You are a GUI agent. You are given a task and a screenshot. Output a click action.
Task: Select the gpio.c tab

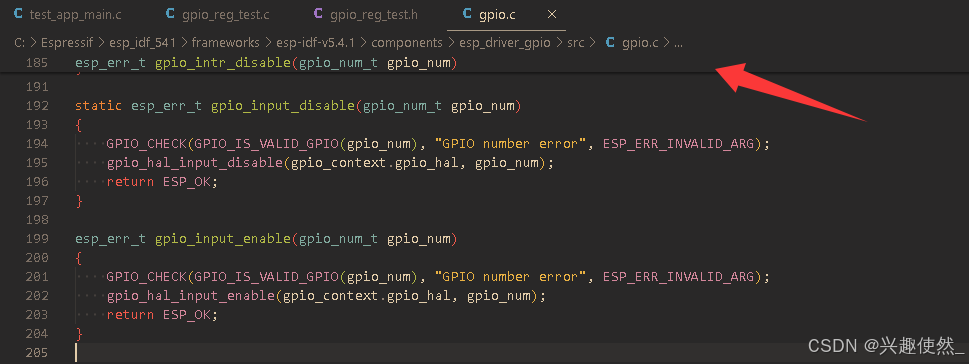coord(497,14)
